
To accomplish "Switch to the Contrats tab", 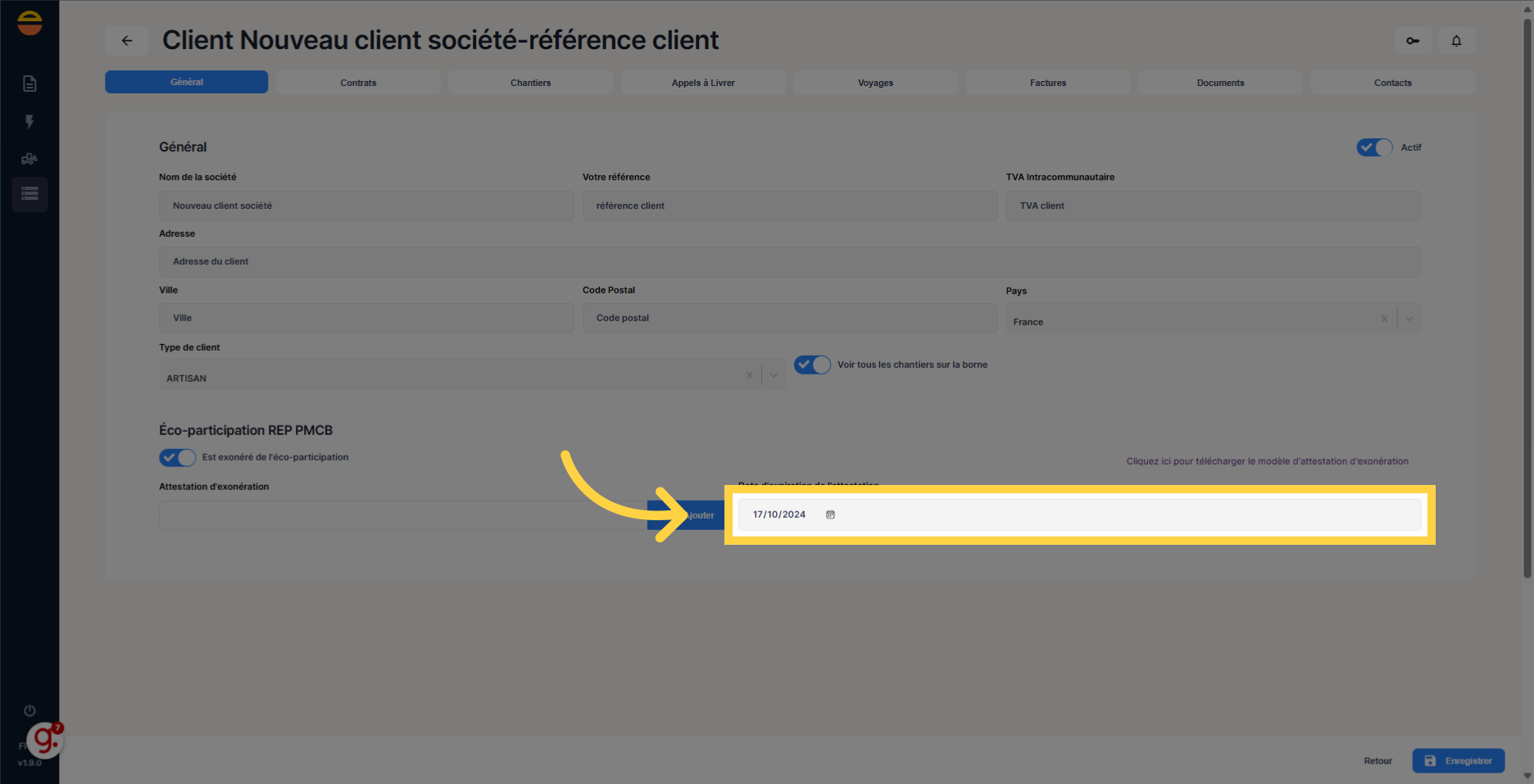I will click(358, 83).
